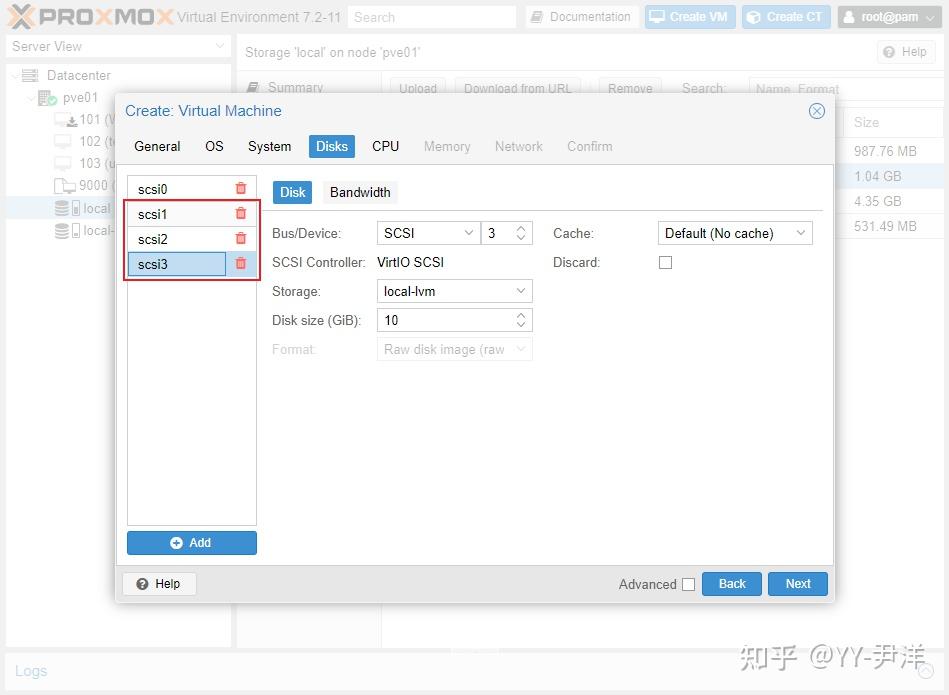Switch to the Bandwidth tab

click(x=360, y=192)
